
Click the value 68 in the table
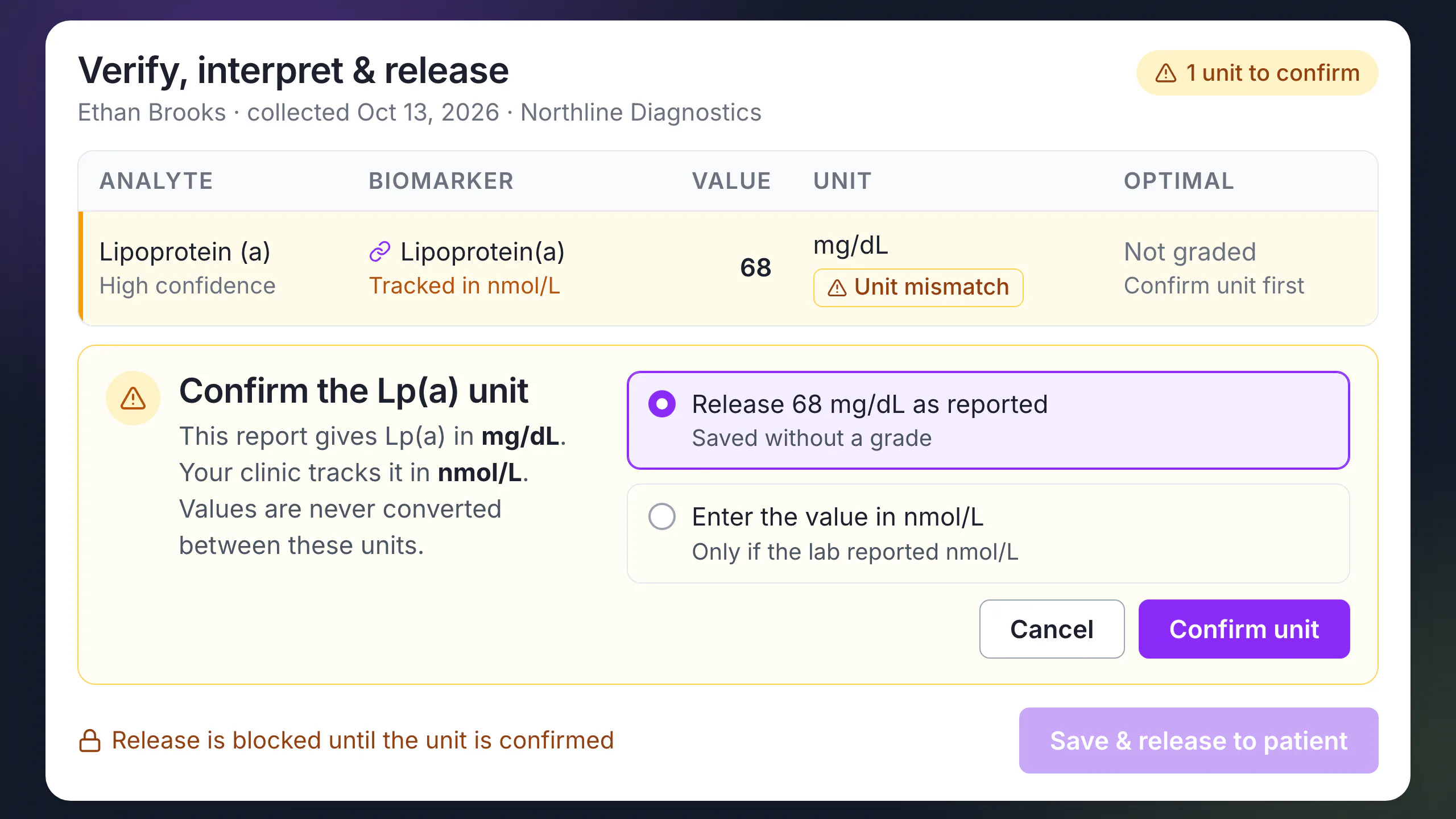[755, 268]
